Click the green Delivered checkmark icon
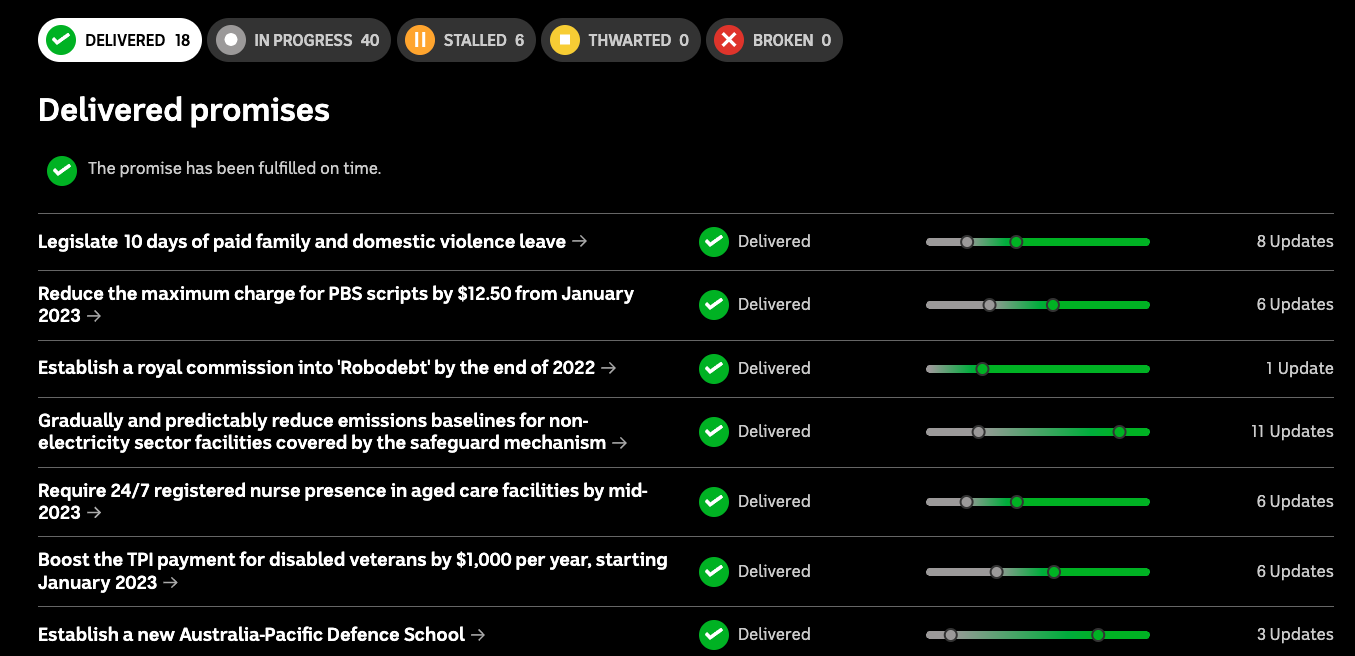1355x656 pixels. point(60,40)
